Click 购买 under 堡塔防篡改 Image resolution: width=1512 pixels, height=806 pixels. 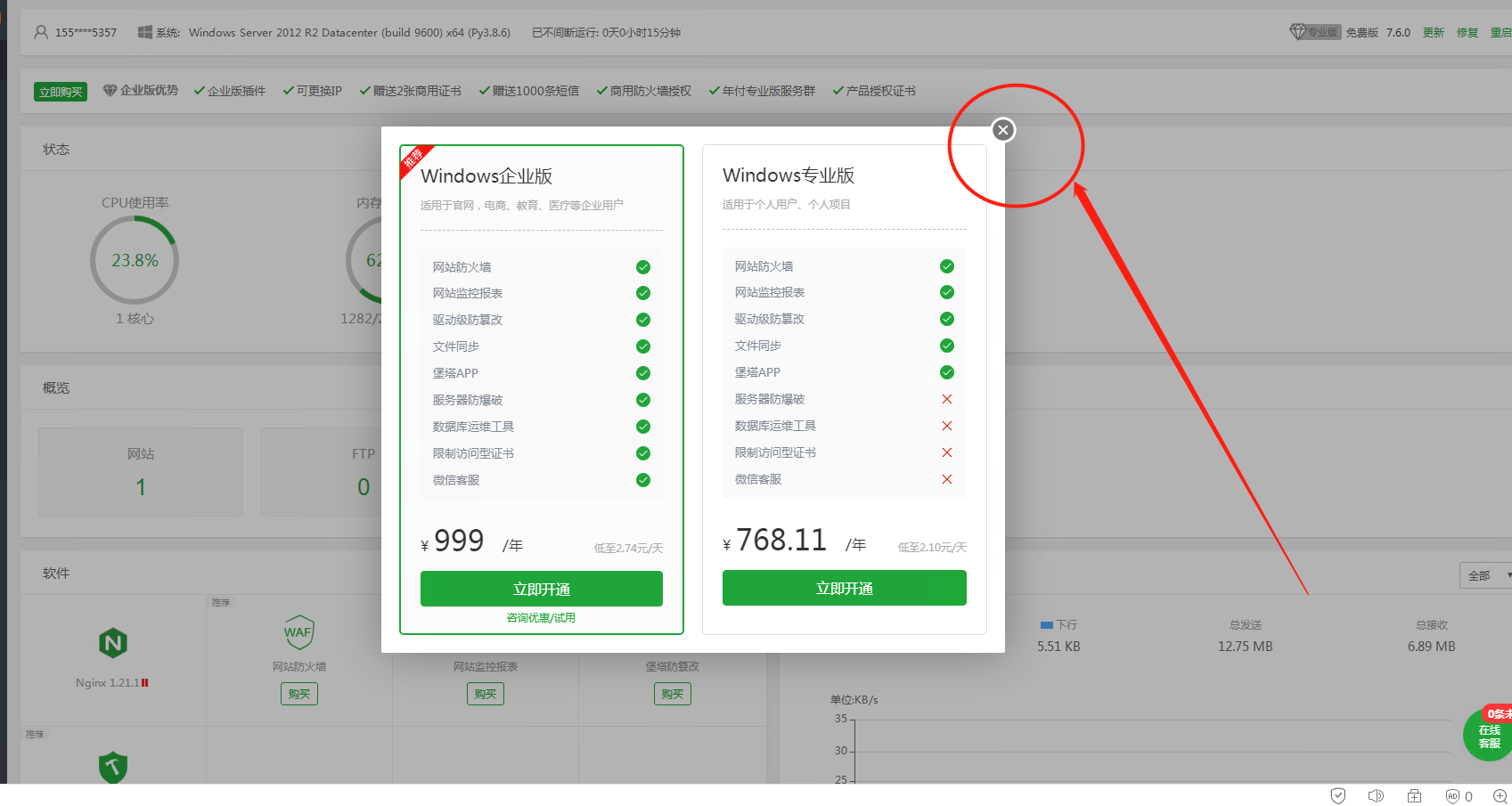(673, 694)
